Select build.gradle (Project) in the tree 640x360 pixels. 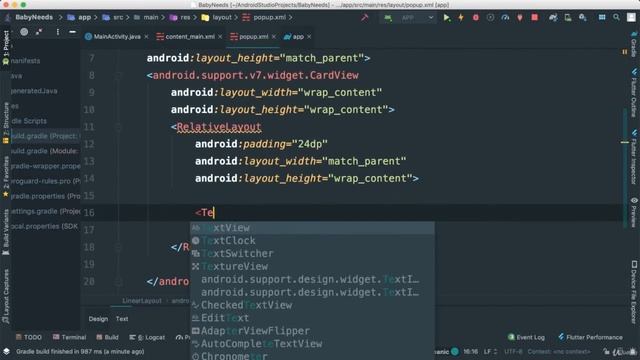pyautogui.click(x=45, y=136)
